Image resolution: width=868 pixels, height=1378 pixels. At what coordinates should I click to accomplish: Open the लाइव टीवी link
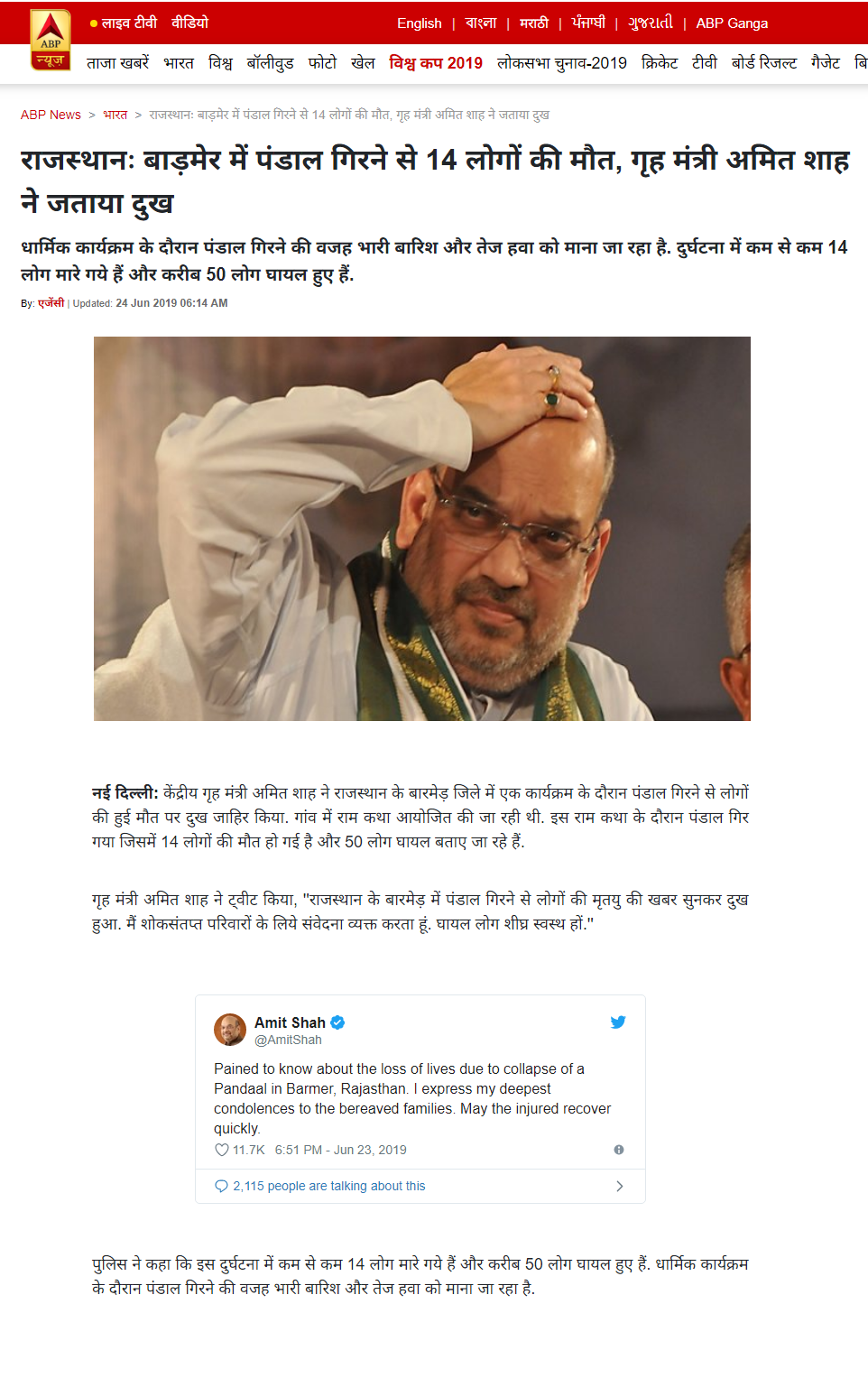(x=129, y=23)
